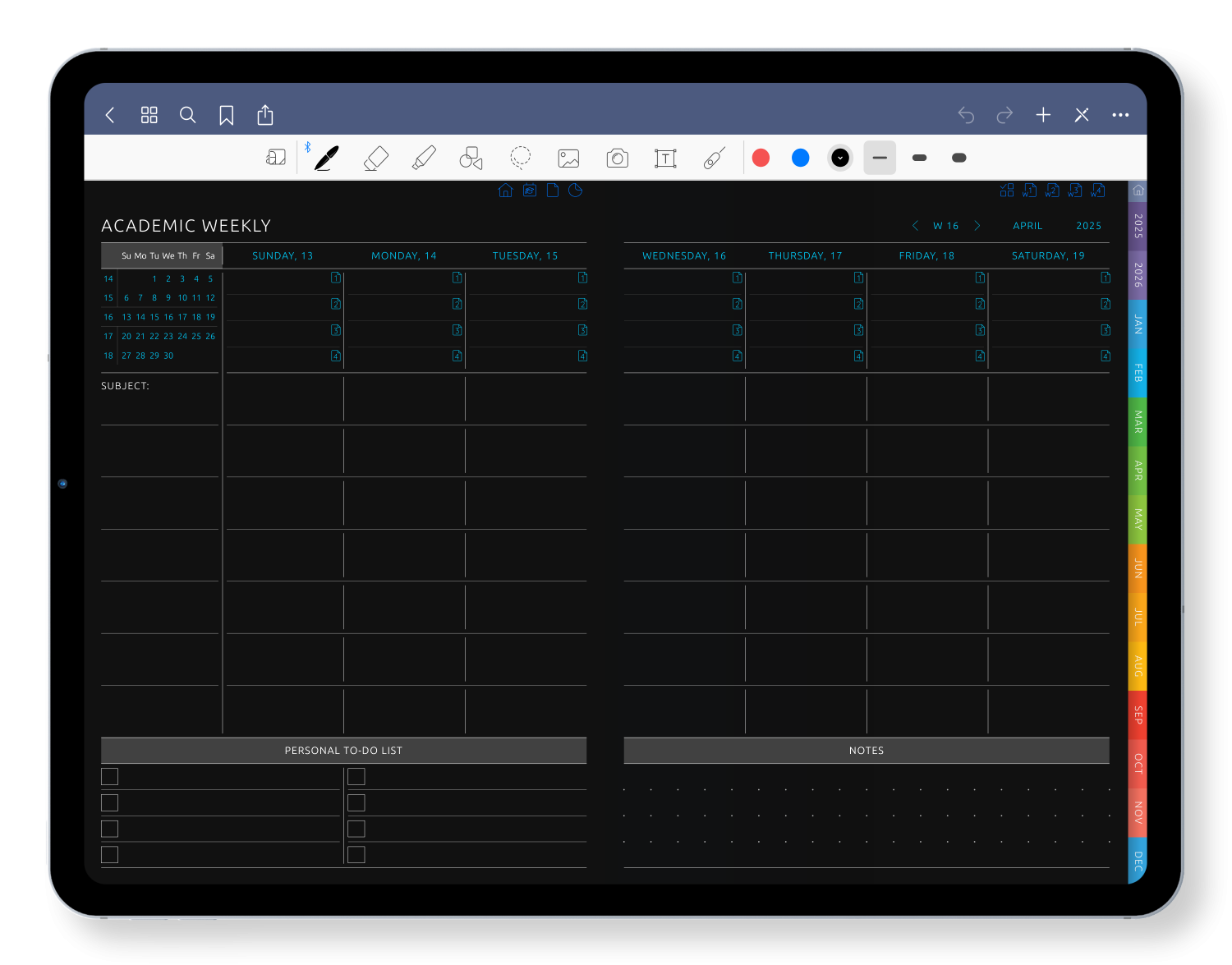Open page 2 icon under Wednesday, 16
This screenshot has width=1232, height=965.
pos(738,304)
